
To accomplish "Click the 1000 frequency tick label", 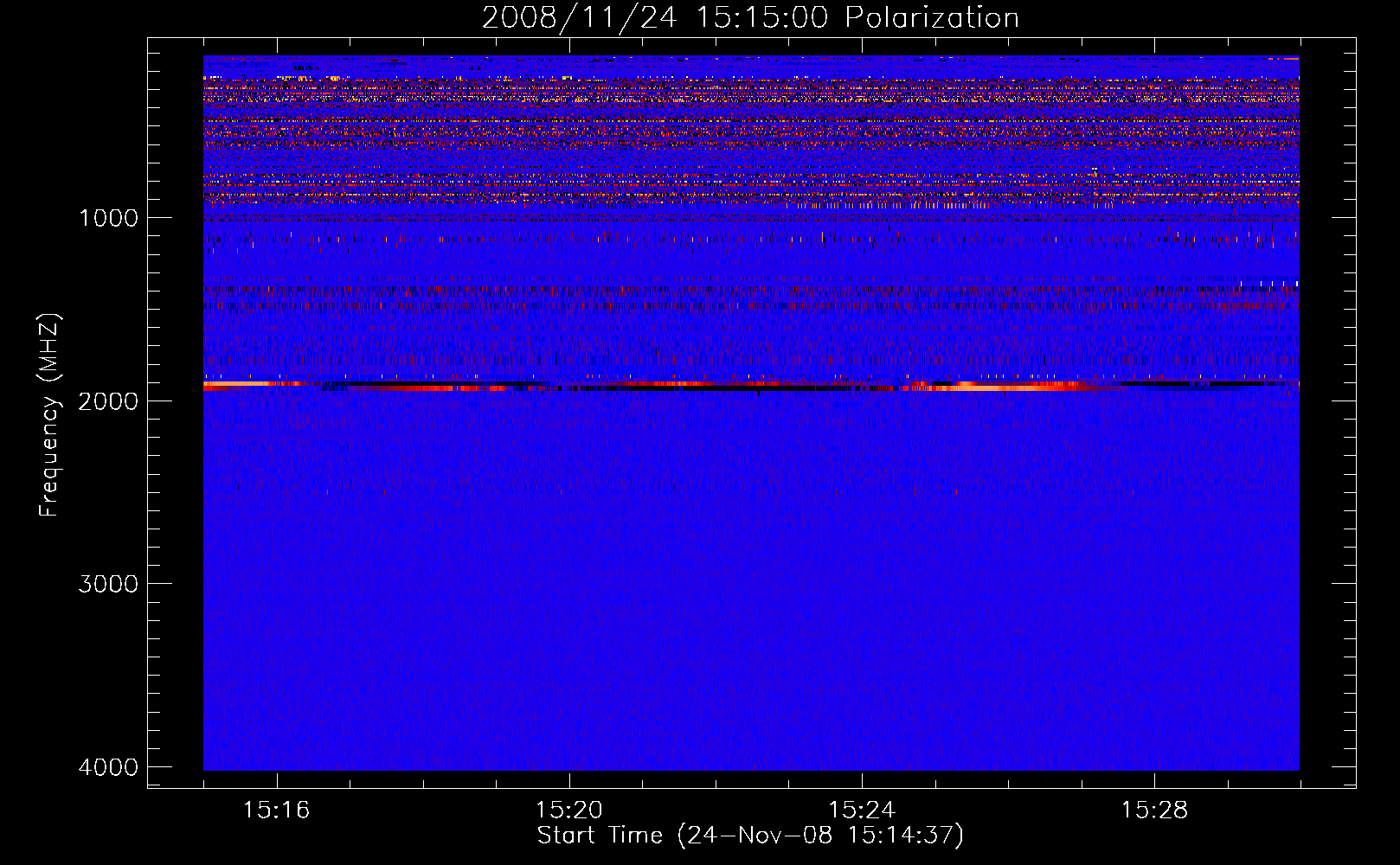I will click(x=108, y=218).
